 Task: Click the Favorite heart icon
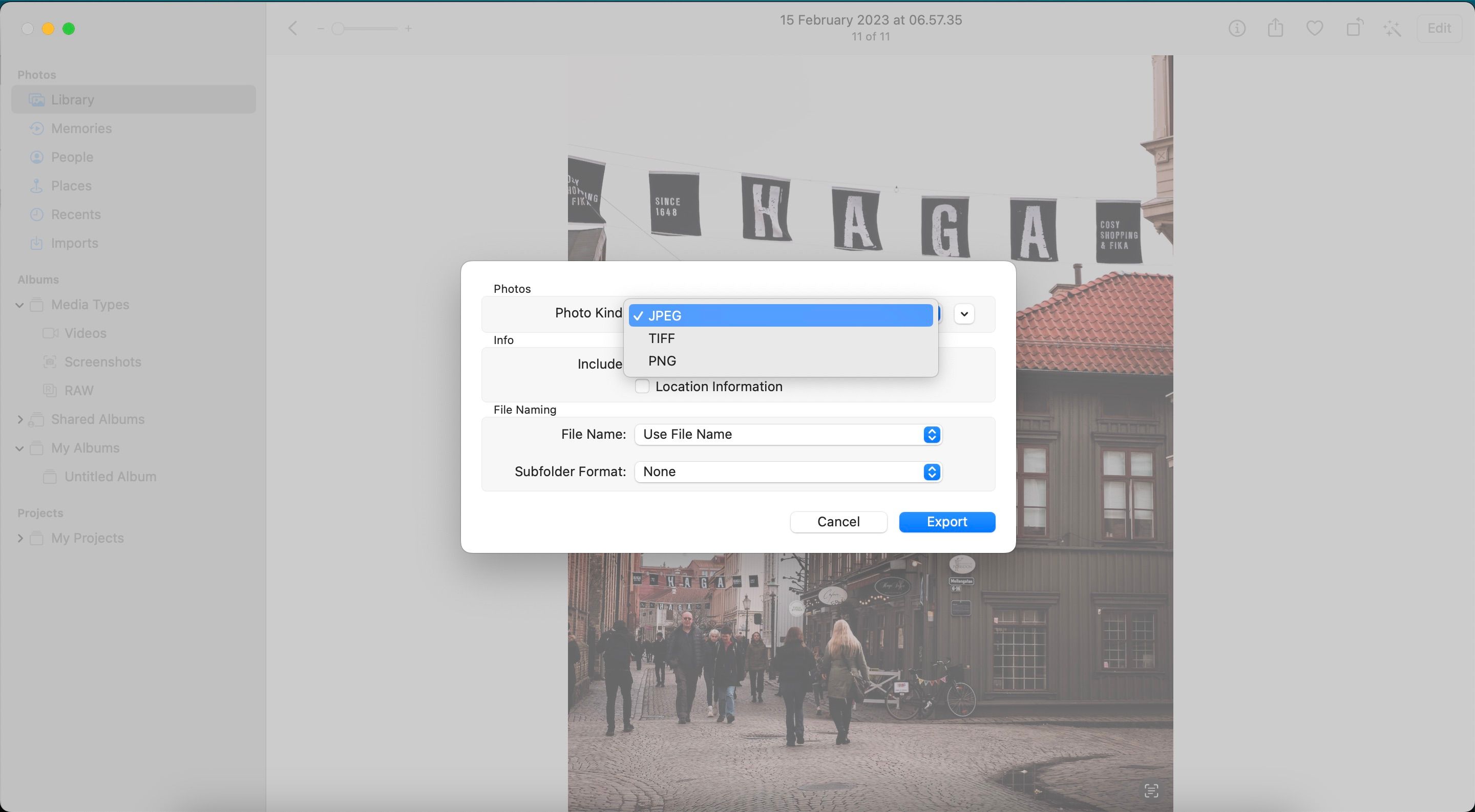click(1314, 28)
